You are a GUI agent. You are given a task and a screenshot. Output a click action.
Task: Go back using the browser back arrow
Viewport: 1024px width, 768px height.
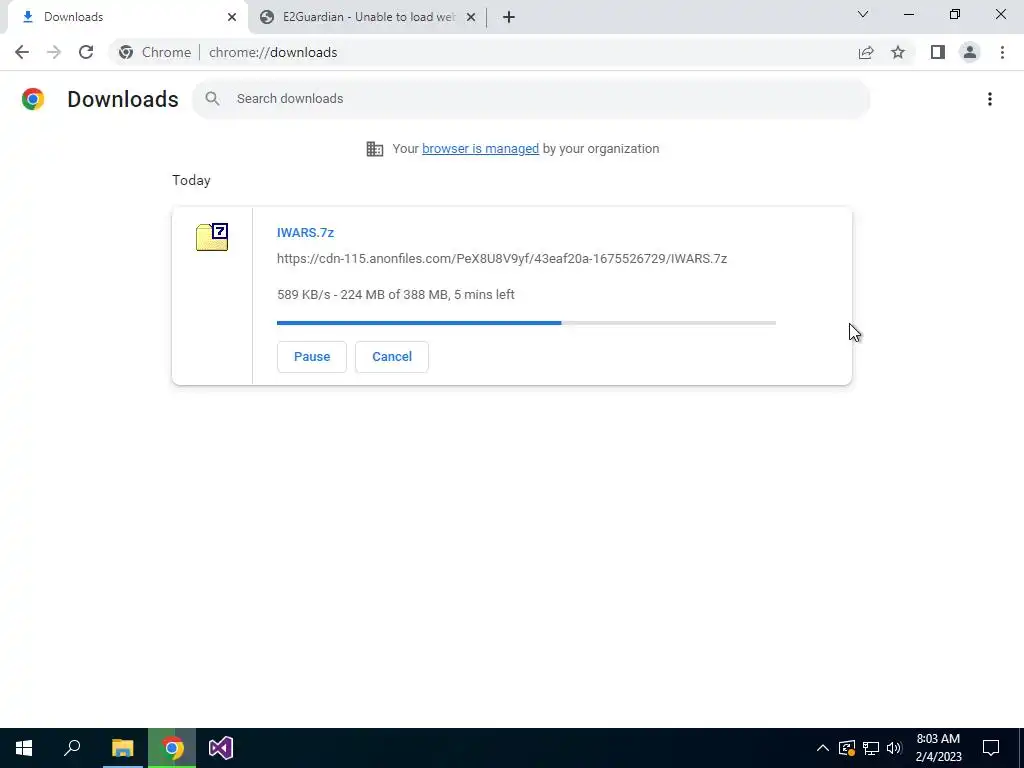[x=22, y=52]
